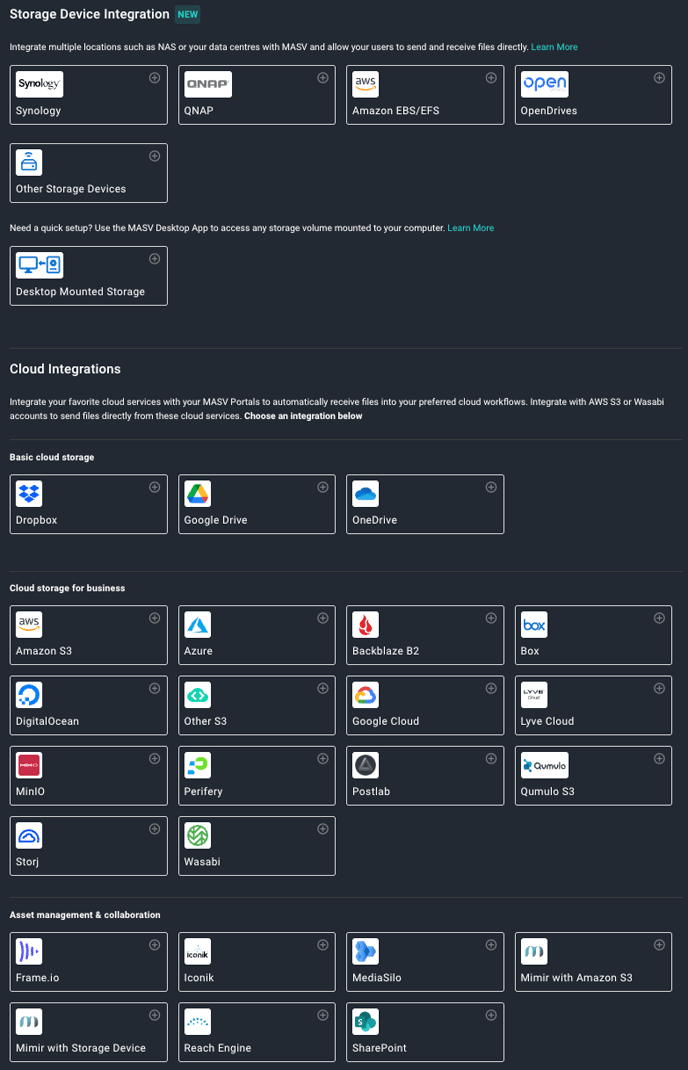Click plus icon on OpenDrives card
This screenshot has width=688, height=1070.
point(659,78)
